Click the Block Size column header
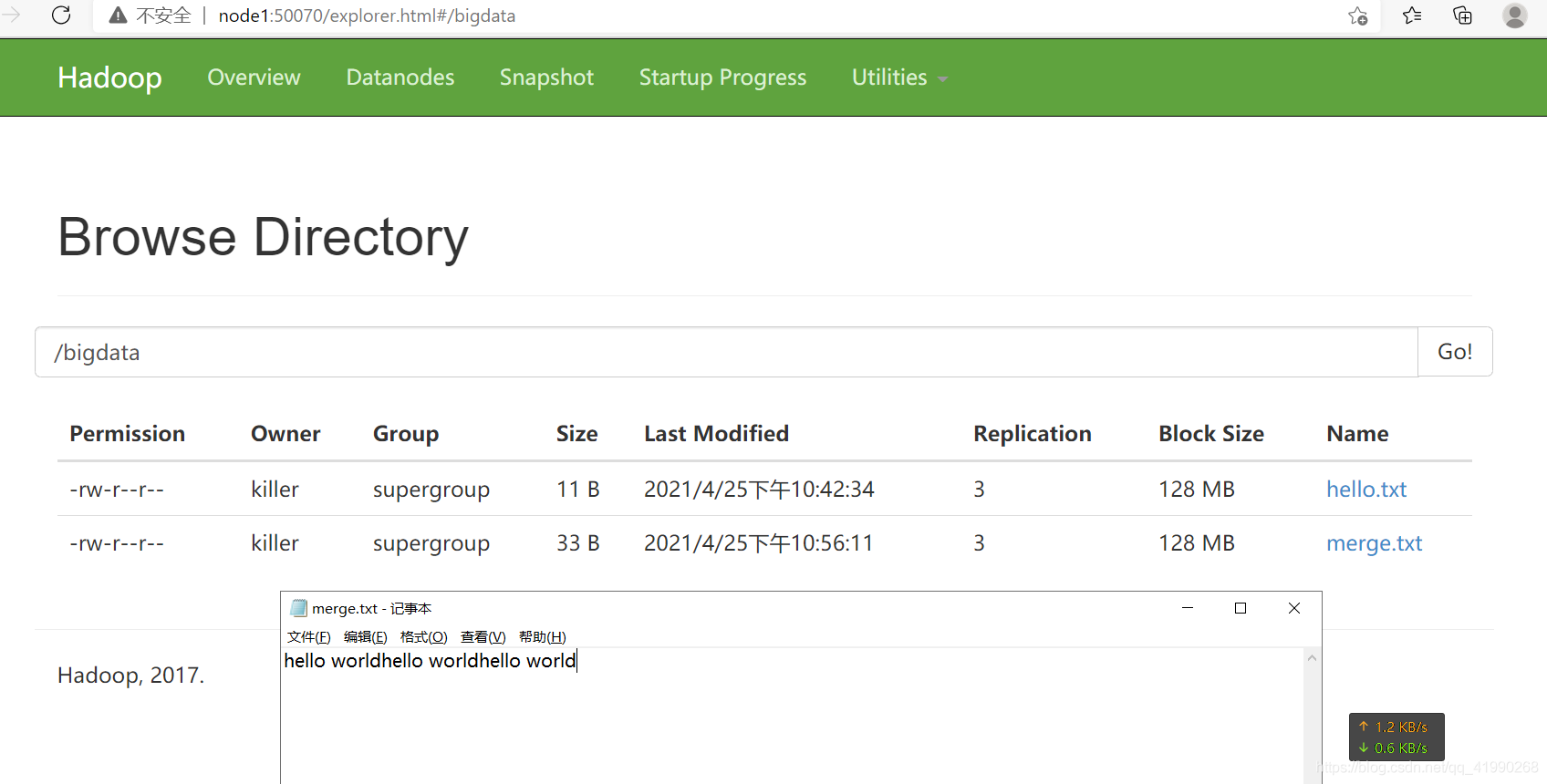The width and height of the screenshot is (1547, 784). coord(1211,434)
